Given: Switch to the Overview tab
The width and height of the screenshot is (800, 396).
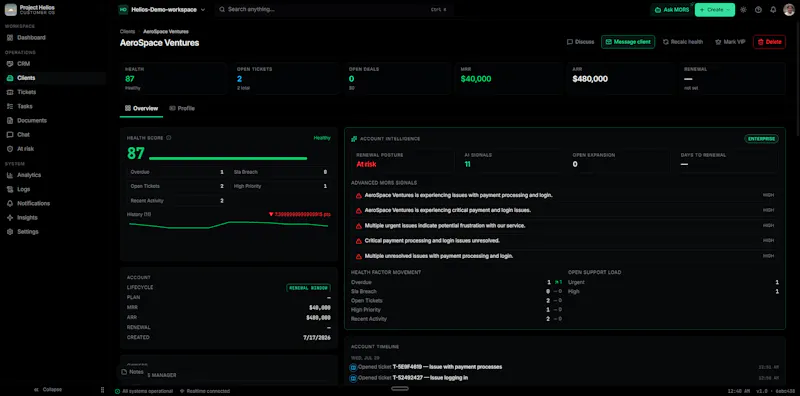Looking at the screenshot, I should tap(141, 109).
